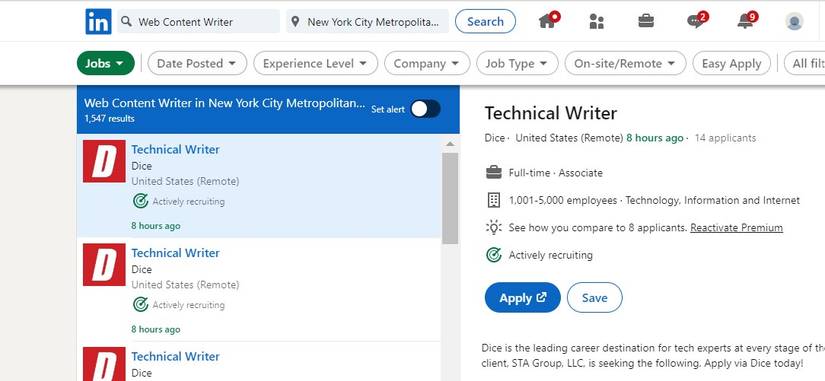Open the Reactivate Premium link

click(x=737, y=228)
